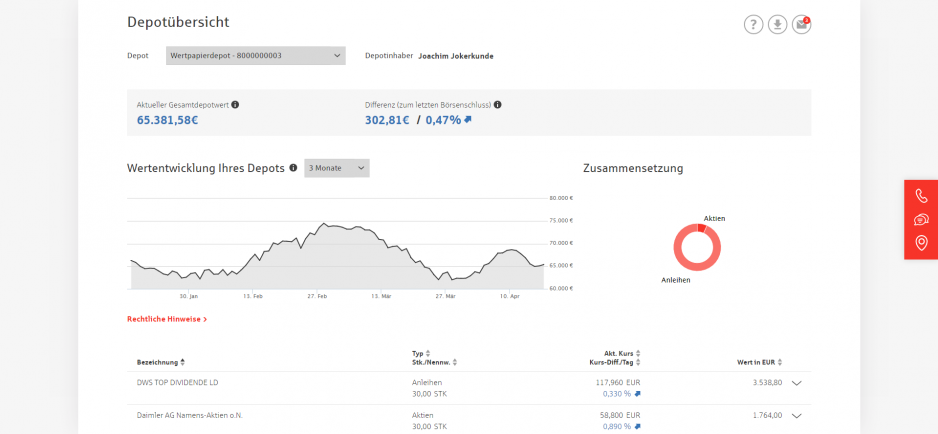Sort table by Typ column
938x434 pixels.
[428, 353]
